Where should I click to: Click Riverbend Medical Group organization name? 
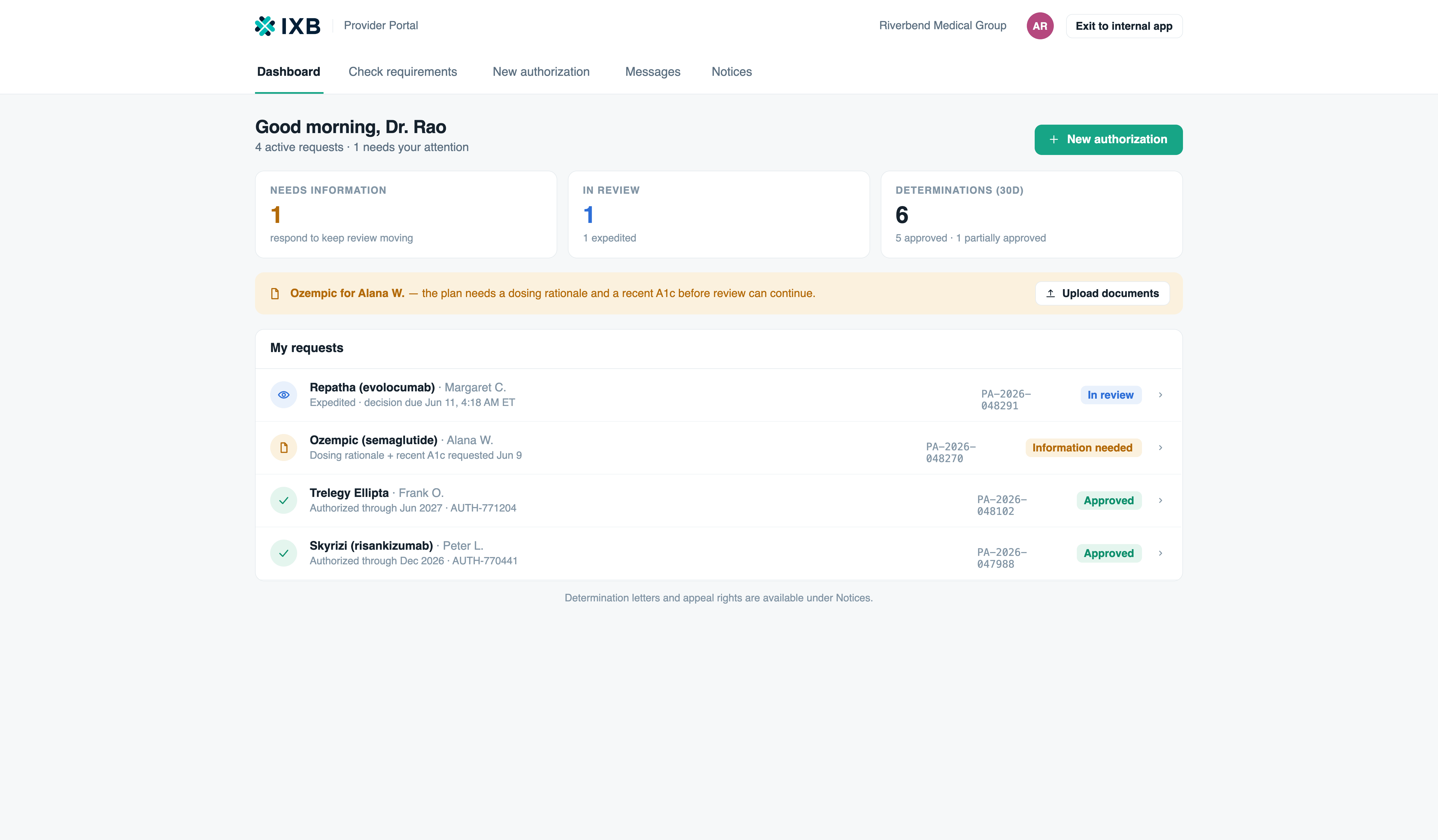coord(943,26)
